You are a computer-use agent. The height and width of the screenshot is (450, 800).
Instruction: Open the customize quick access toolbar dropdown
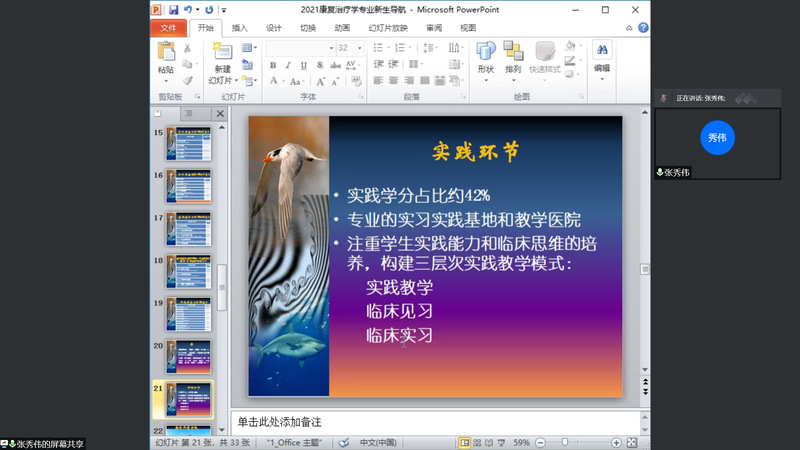coord(221,9)
